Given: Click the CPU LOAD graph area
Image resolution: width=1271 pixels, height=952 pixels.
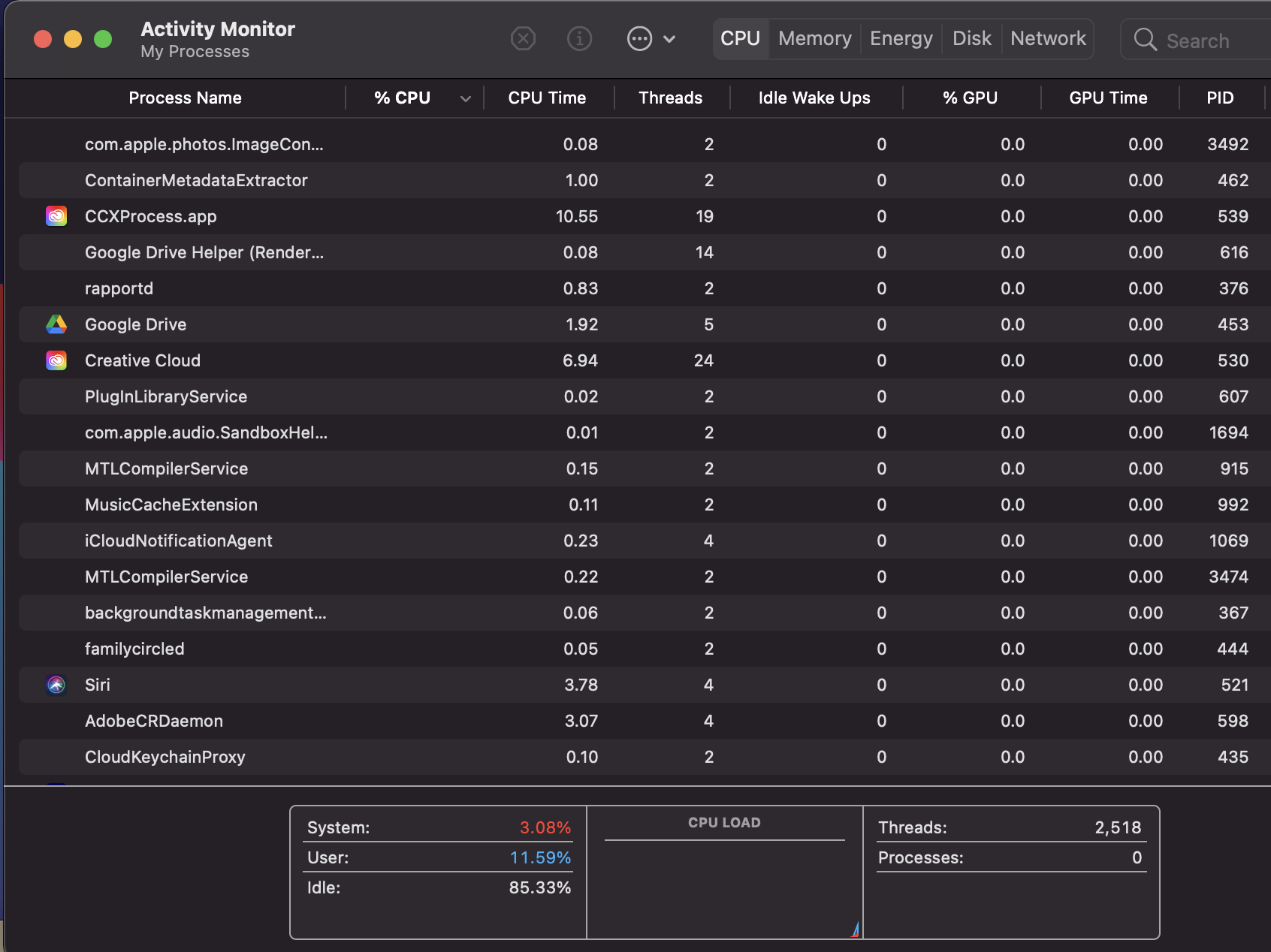Looking at the screenshot, I should click(725, 890).
